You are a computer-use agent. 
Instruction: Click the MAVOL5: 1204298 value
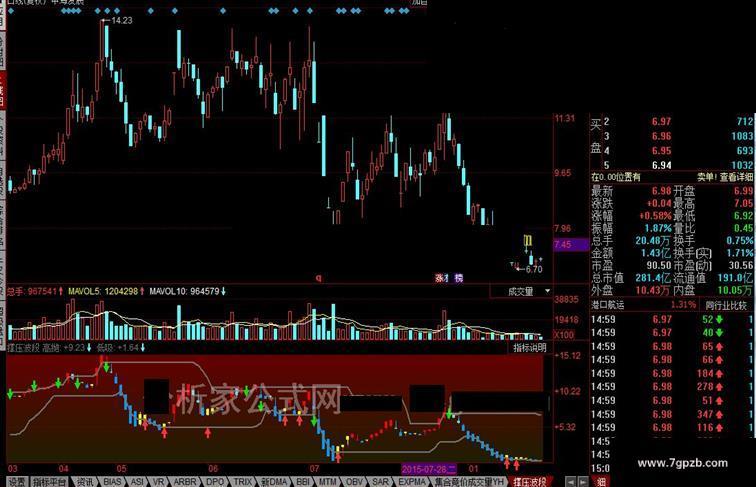click(103, 291)
